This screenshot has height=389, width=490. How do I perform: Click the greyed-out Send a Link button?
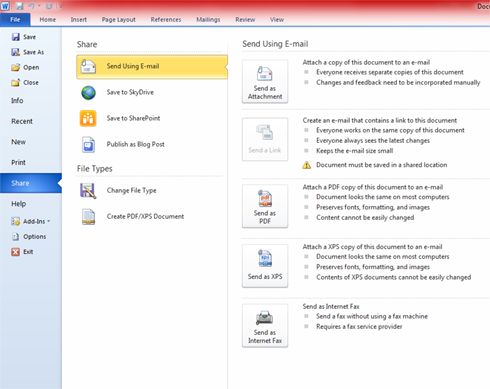pyautogui.click(x=265, y=139)
